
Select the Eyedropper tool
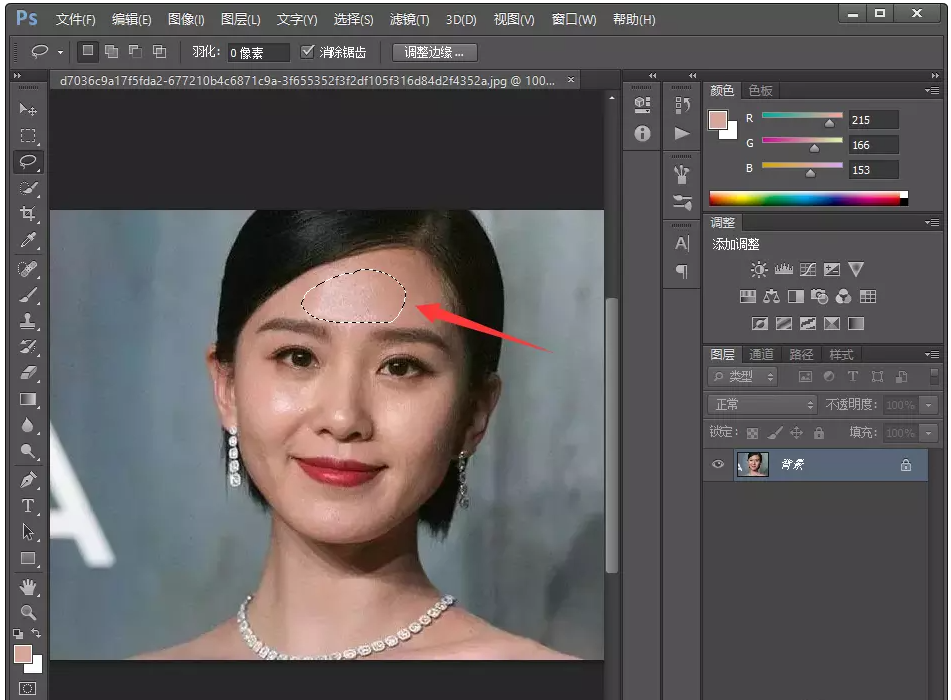tap(28, 241)
